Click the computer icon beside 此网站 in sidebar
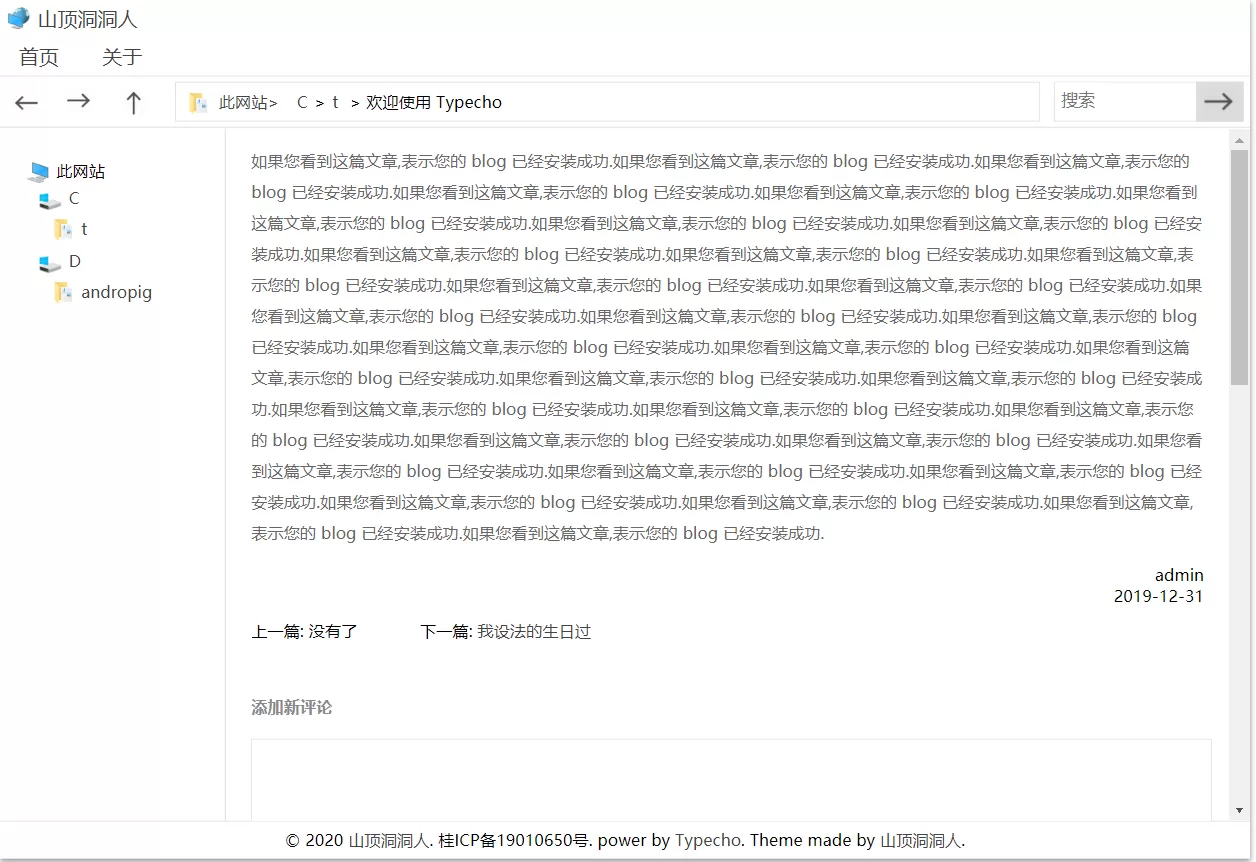1256x862 pixels. coord(39,172)
